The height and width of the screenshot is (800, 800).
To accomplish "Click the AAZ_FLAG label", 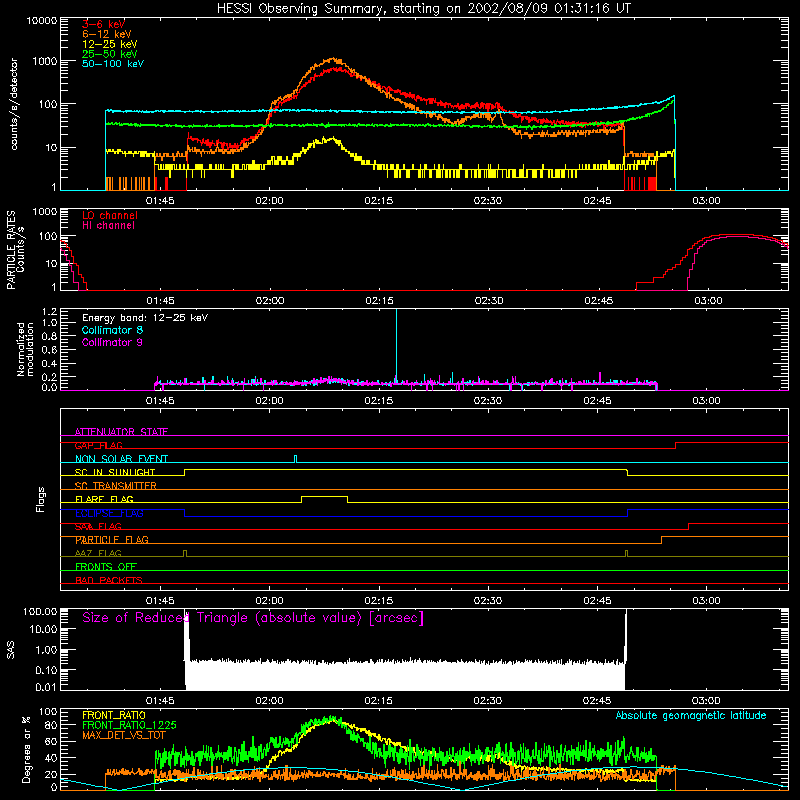I will [98, 553].
